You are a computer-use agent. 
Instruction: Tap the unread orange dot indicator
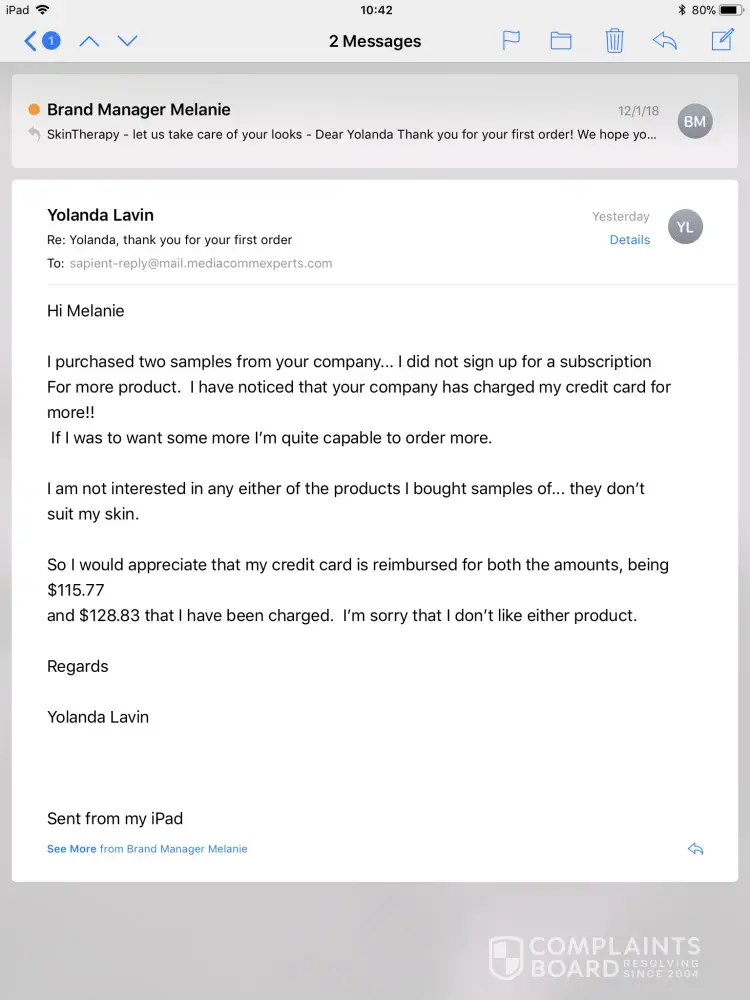coord(34,110)
